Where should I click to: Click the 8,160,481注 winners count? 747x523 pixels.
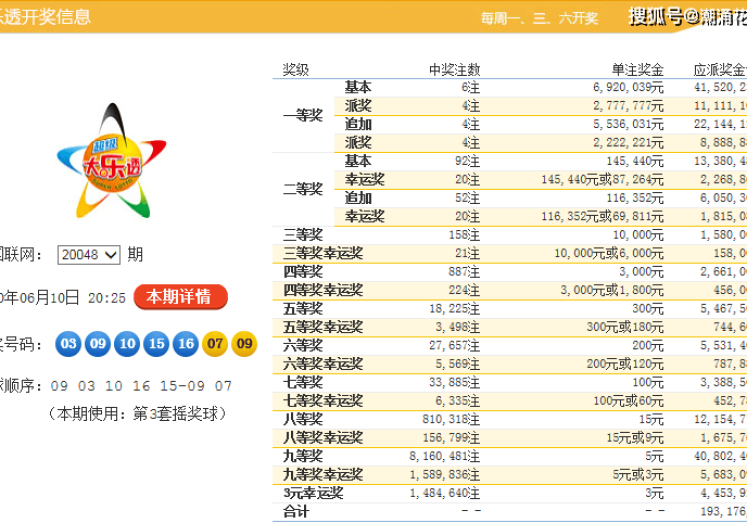[x=444, y=456]
